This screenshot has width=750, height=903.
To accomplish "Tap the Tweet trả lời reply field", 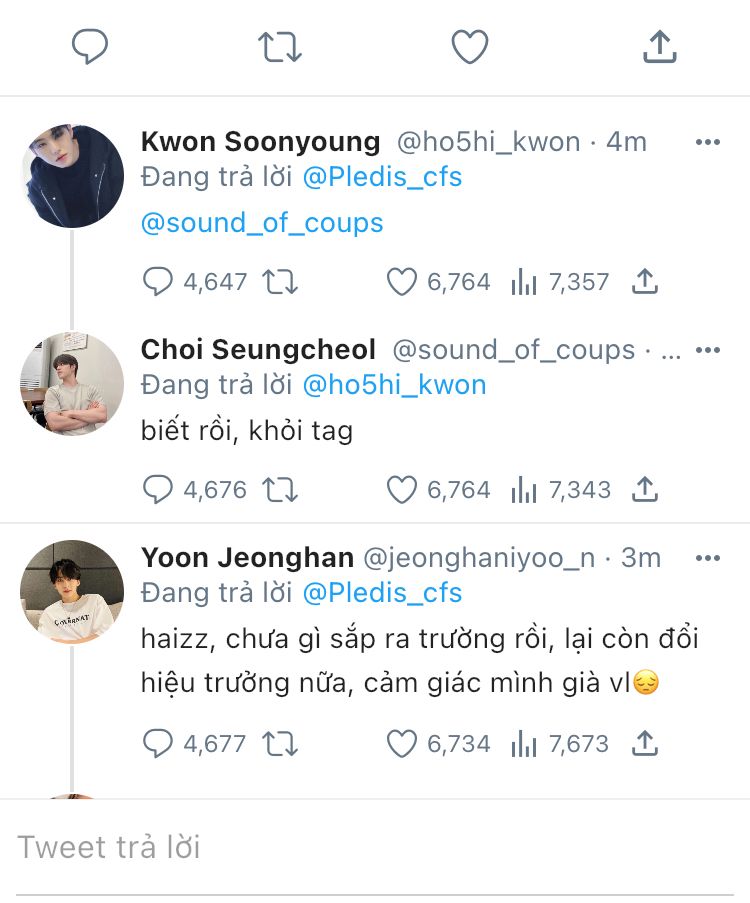I will tap(375, 848).
